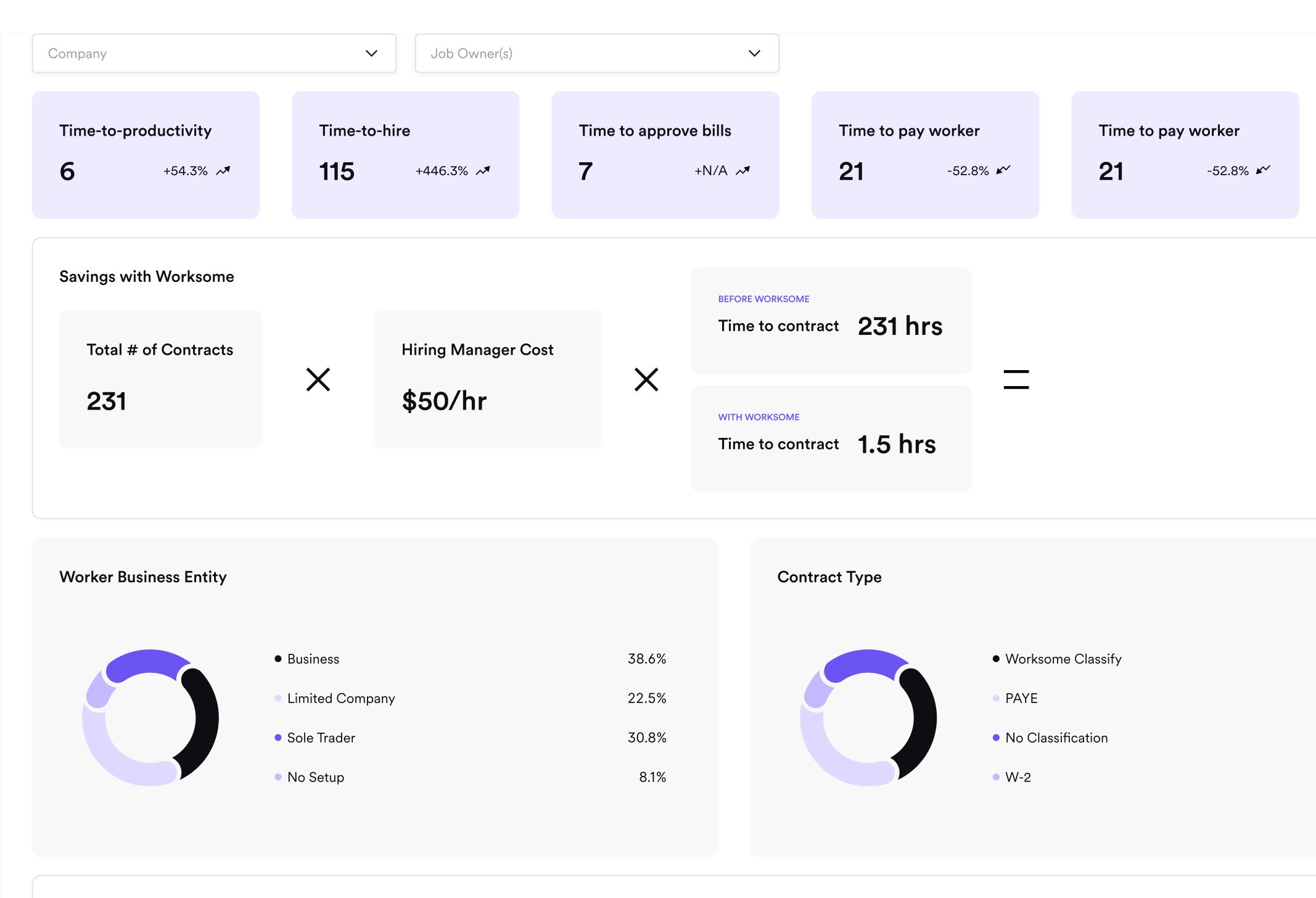Image resolution: width=1316 pixels, height=898 pixels.
Task: Click the Worksome Classify legend entry
Action: click(1063, 659)
